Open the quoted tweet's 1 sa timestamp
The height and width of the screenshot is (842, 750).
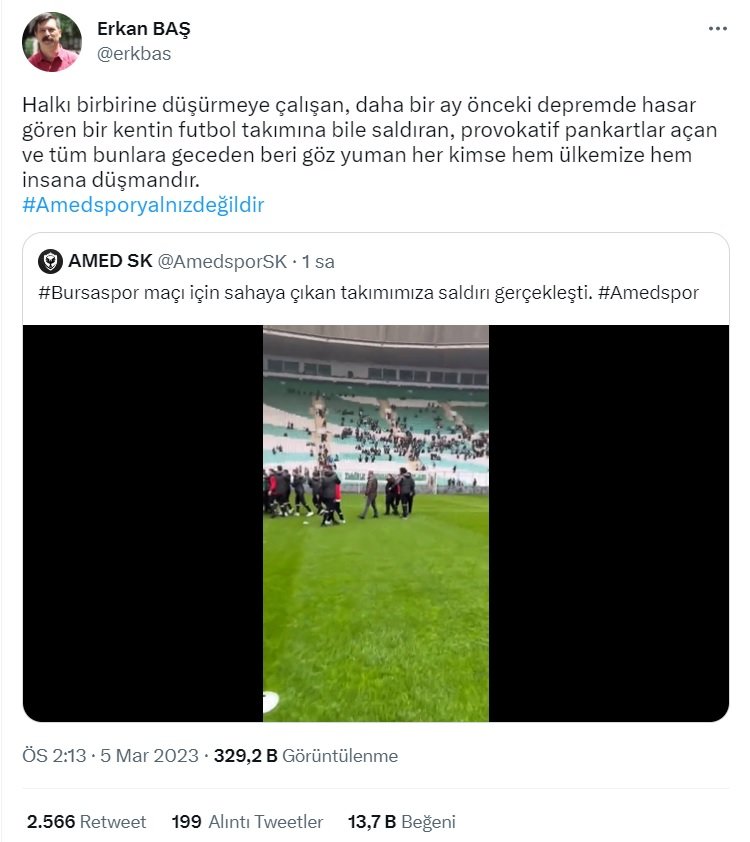[x=318, y=262]
